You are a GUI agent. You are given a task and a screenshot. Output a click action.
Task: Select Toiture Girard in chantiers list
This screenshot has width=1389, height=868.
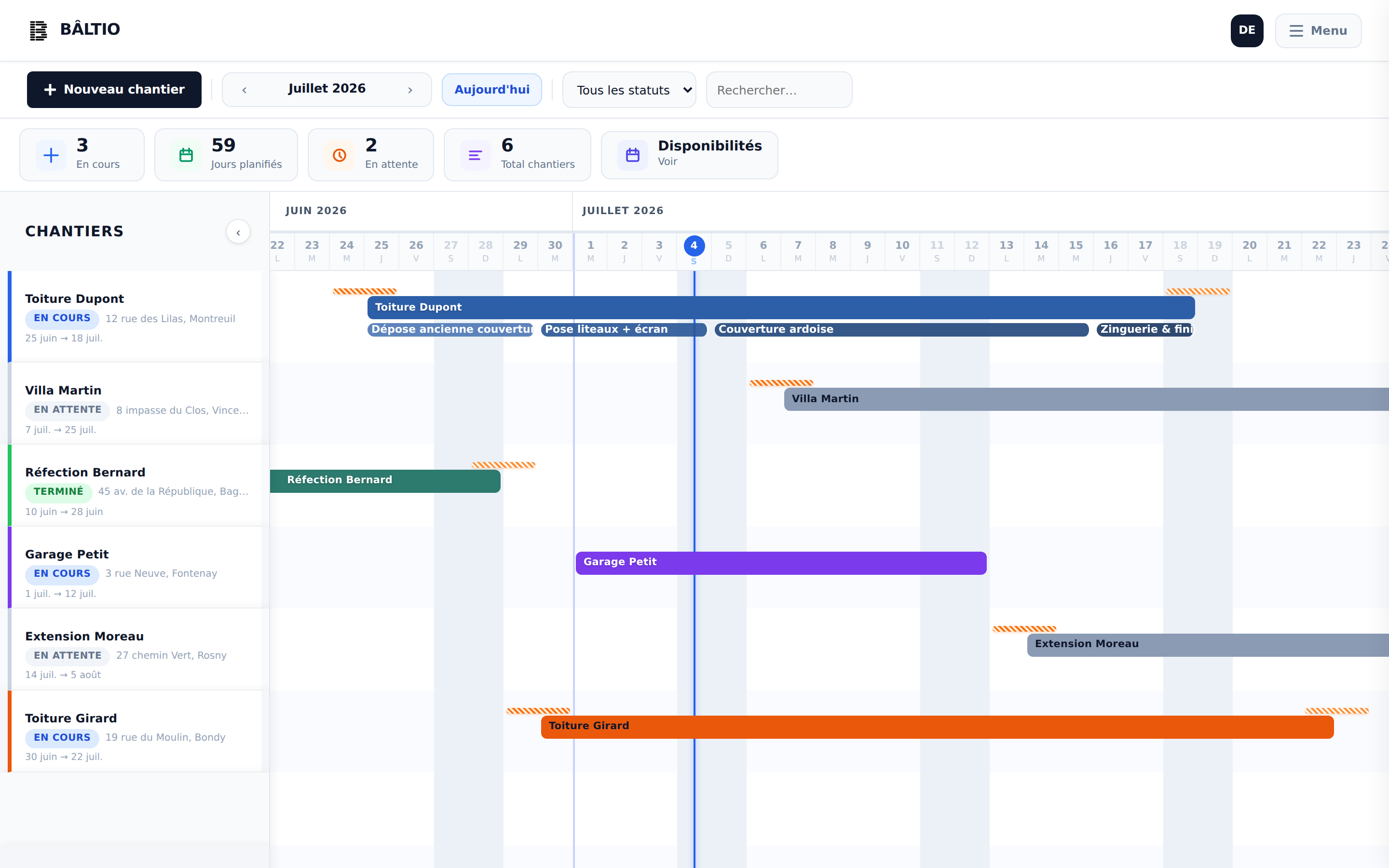[x=135, y=732]
